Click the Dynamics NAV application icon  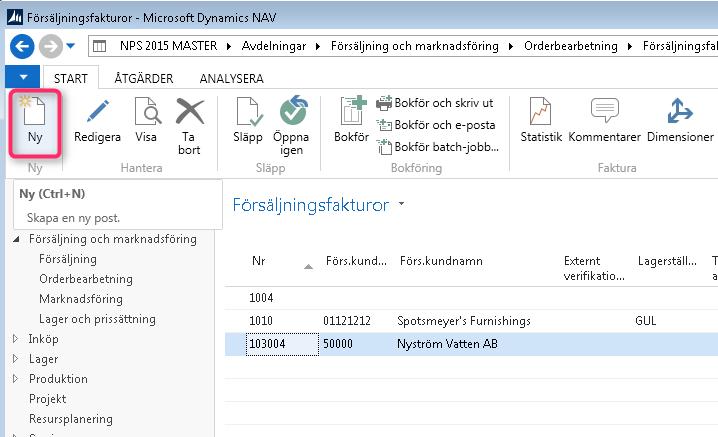tap(15, 17)
